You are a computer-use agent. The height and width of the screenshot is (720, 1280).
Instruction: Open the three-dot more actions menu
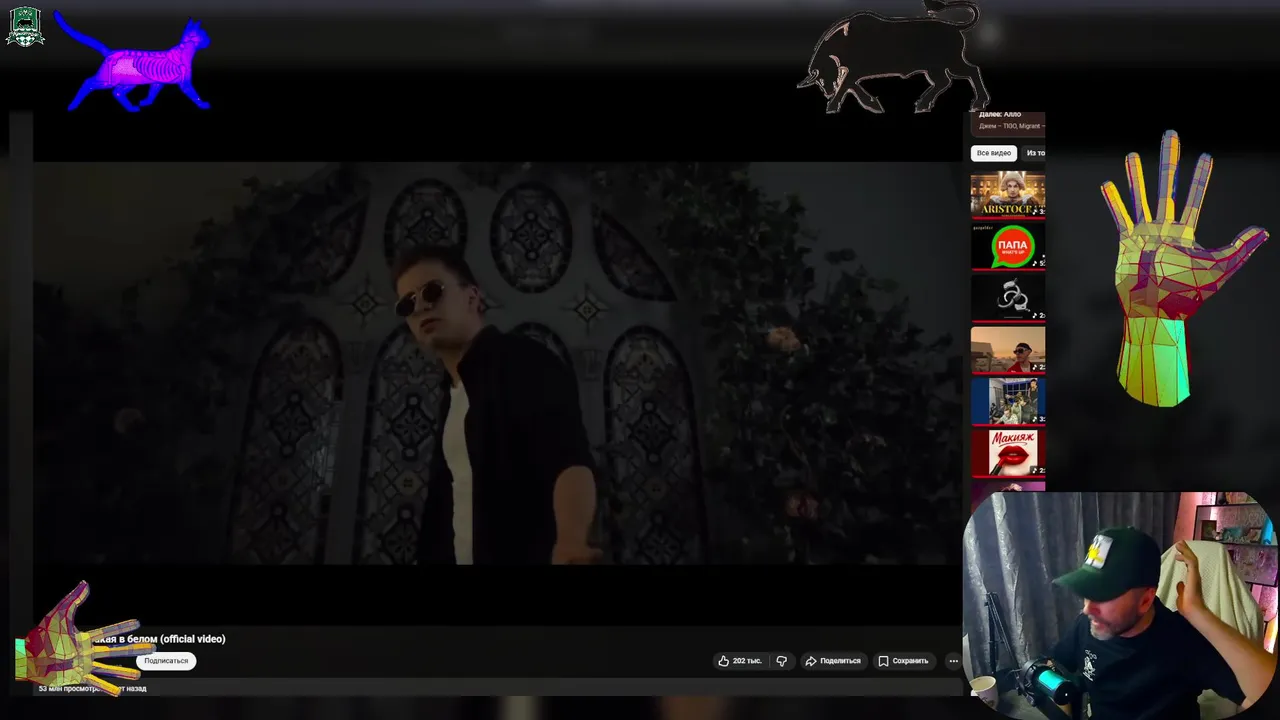click(953, 661)
